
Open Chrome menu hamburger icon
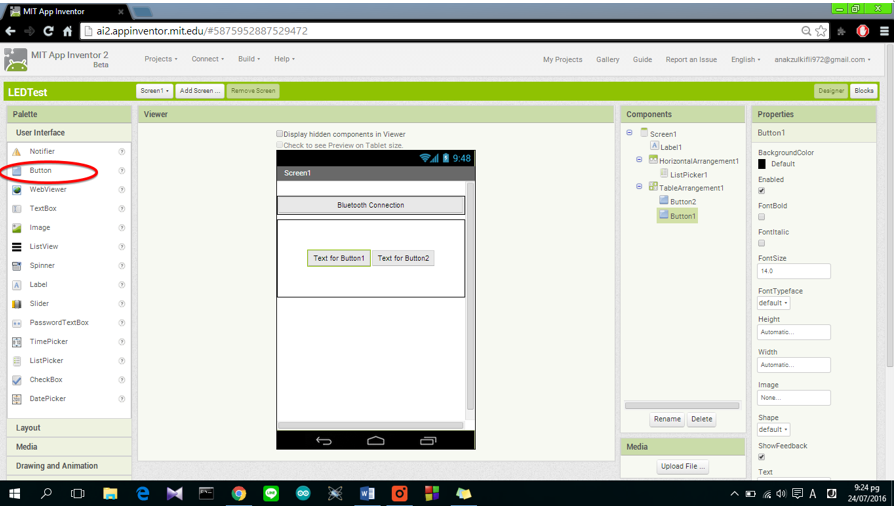884,31
